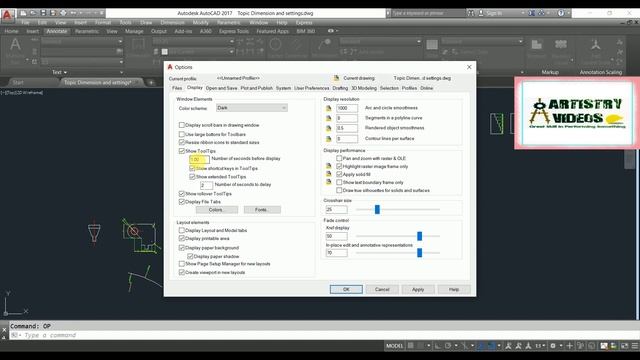The height and width of the screenshot is (360, 640).
Task: Click drawing icon beside Segments in a polyline curve
Action: point(329,118)
